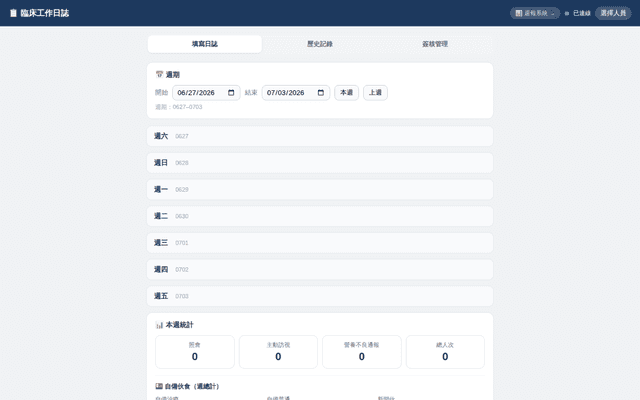This screenshot has height=400, width=640.
Task: Switch to the 簽核管理 tab
Action: 435,44
